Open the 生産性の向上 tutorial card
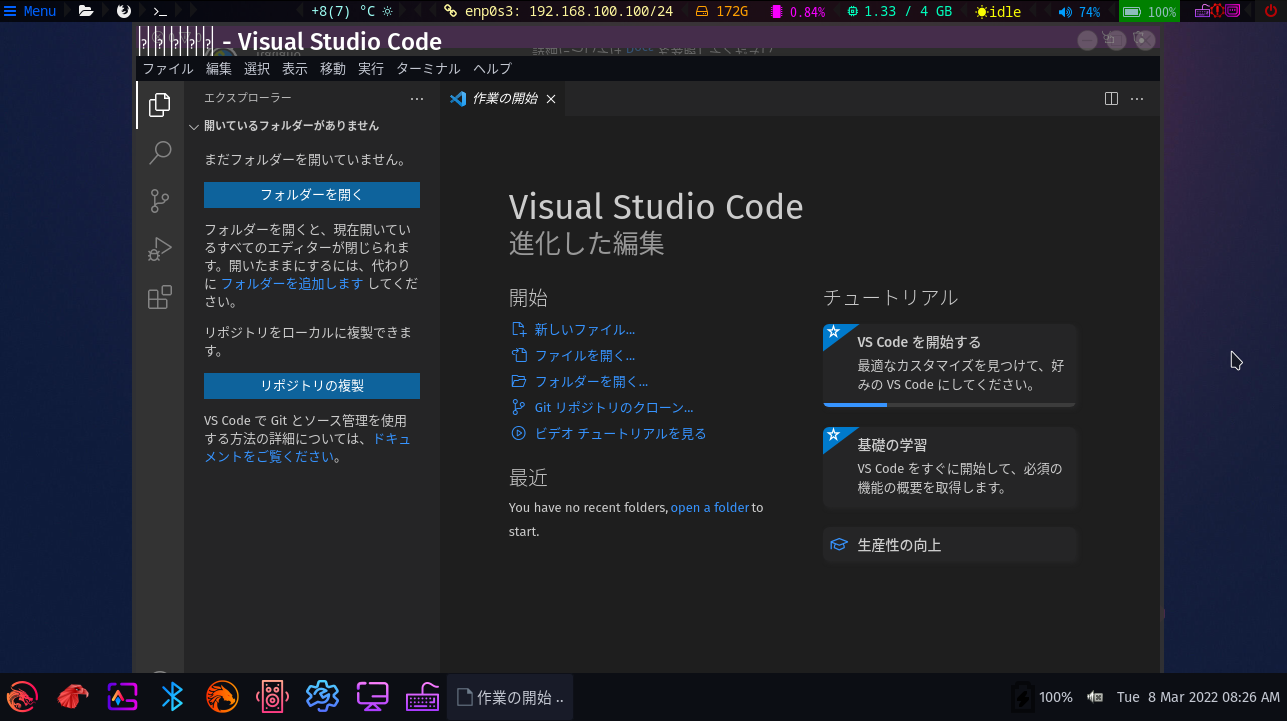The height and width of the screenshot is (721, 1287). [x=949, y=545]
